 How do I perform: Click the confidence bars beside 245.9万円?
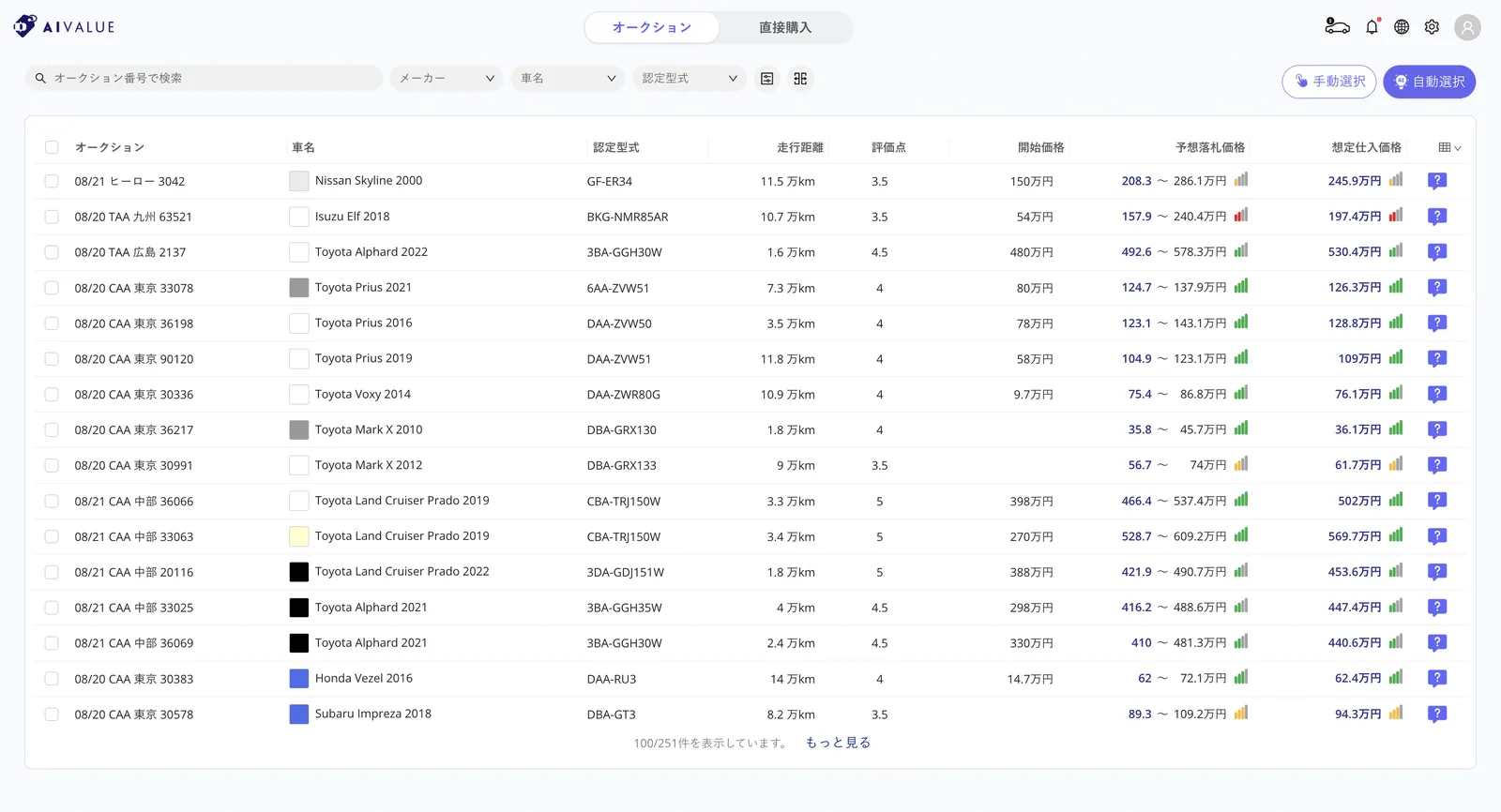click(x=1396, y=179)
